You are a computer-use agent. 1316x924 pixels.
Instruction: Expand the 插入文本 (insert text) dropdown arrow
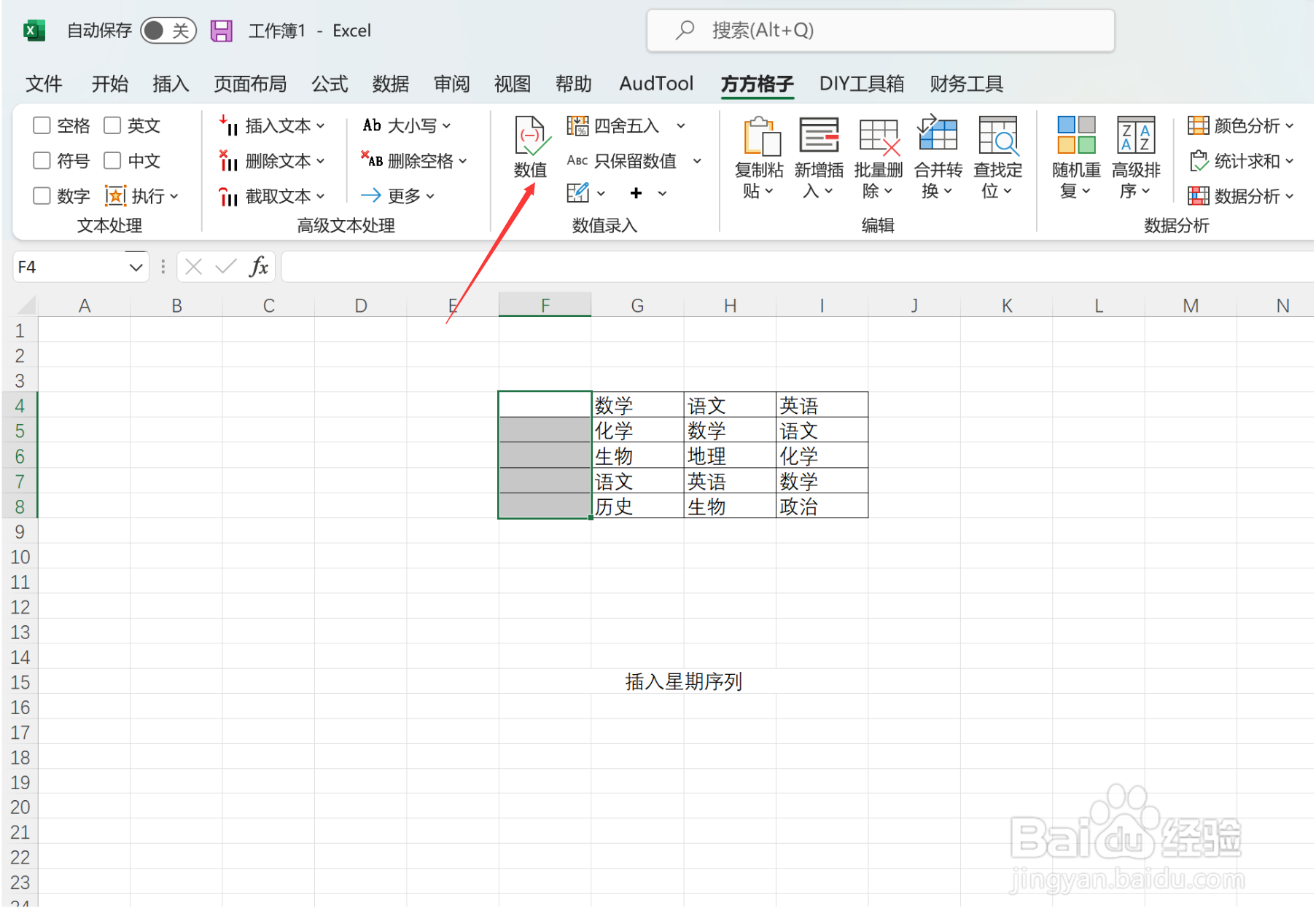[321, 126]
